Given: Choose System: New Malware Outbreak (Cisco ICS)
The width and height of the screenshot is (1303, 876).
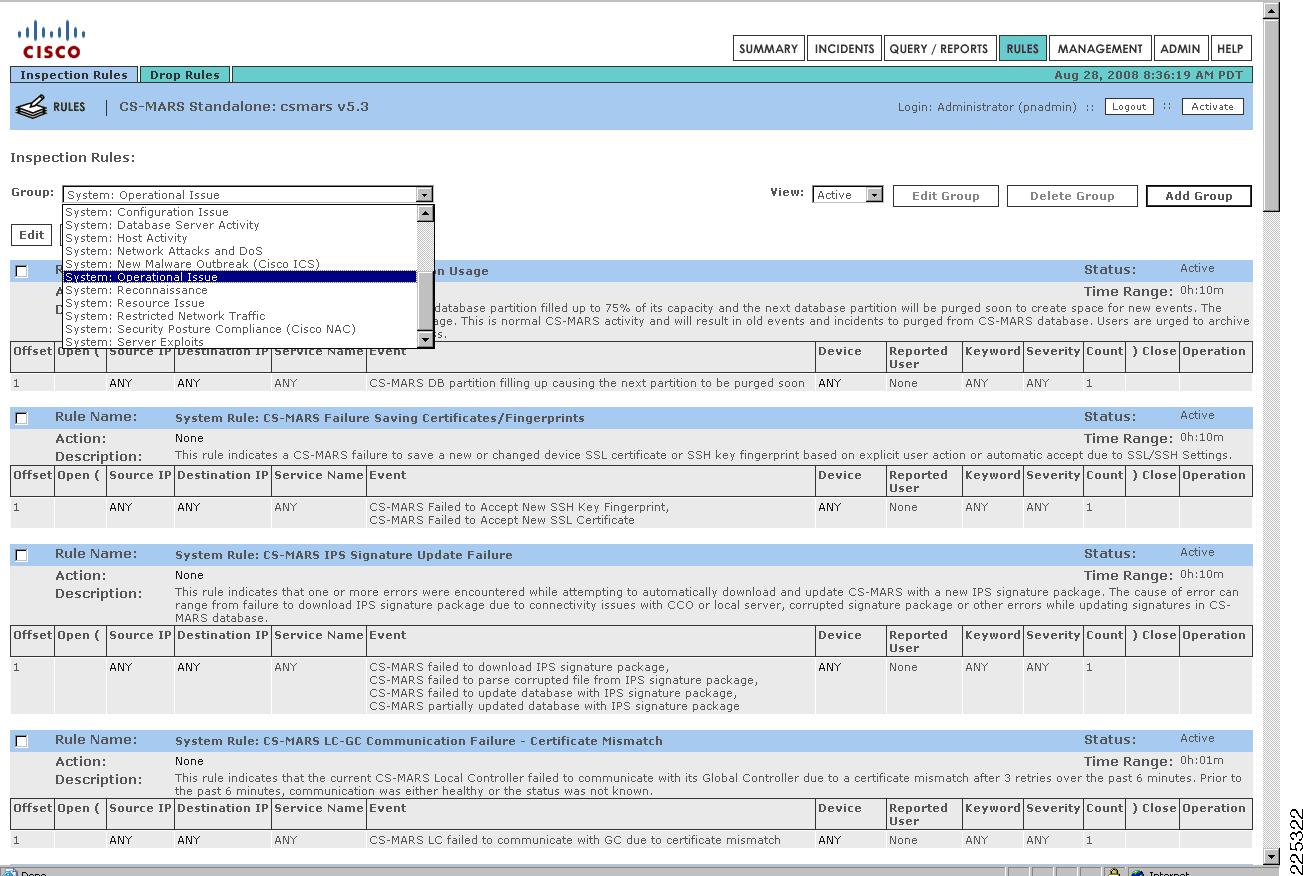Looking at the screenshot, I should tap(239, 264).
